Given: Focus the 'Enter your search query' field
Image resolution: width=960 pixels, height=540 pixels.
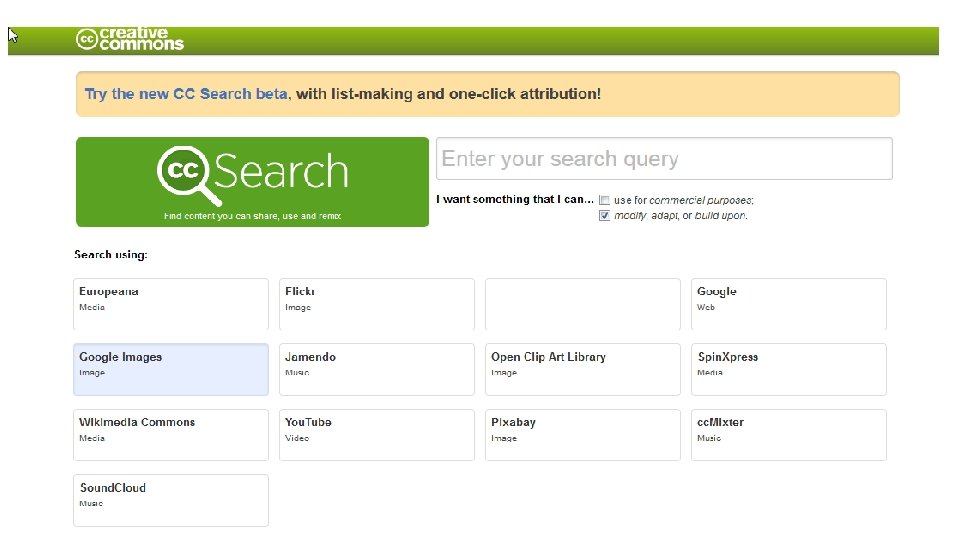Looking at the screenshot, I should [664, 159].
